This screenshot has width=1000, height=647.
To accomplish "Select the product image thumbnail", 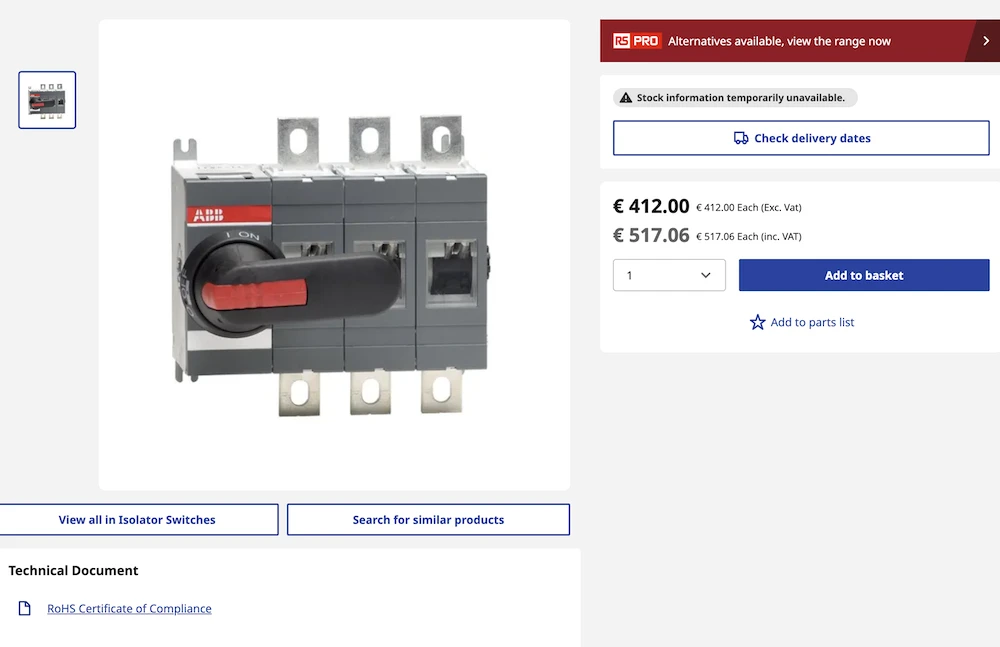I will pyautogui.click(x=47, y=100).
